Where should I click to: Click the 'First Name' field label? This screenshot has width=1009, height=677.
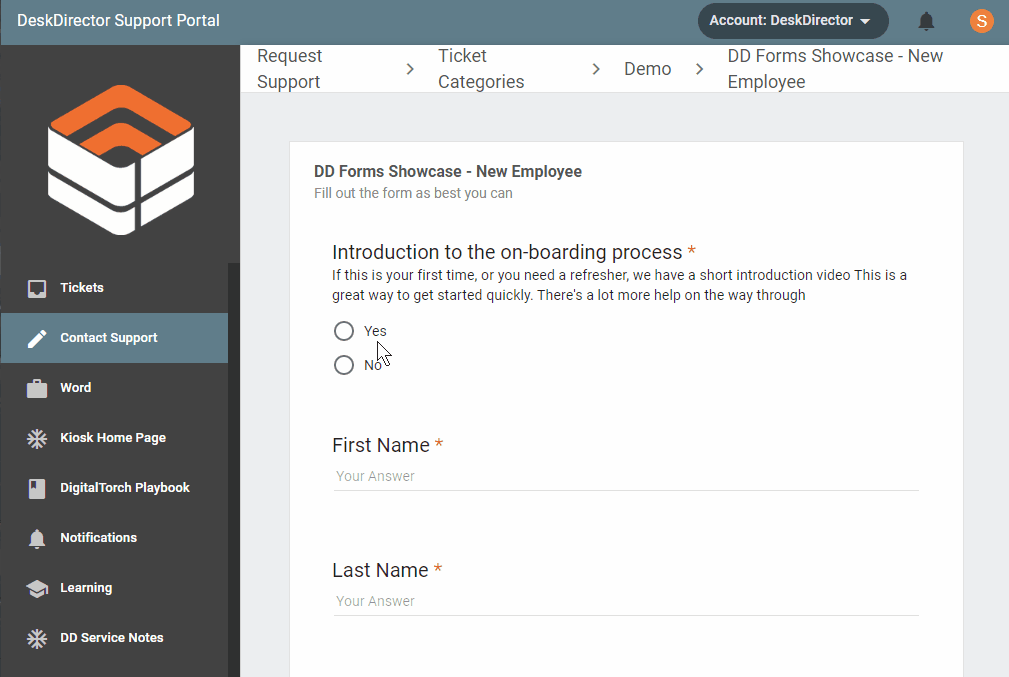coord(381,445)
